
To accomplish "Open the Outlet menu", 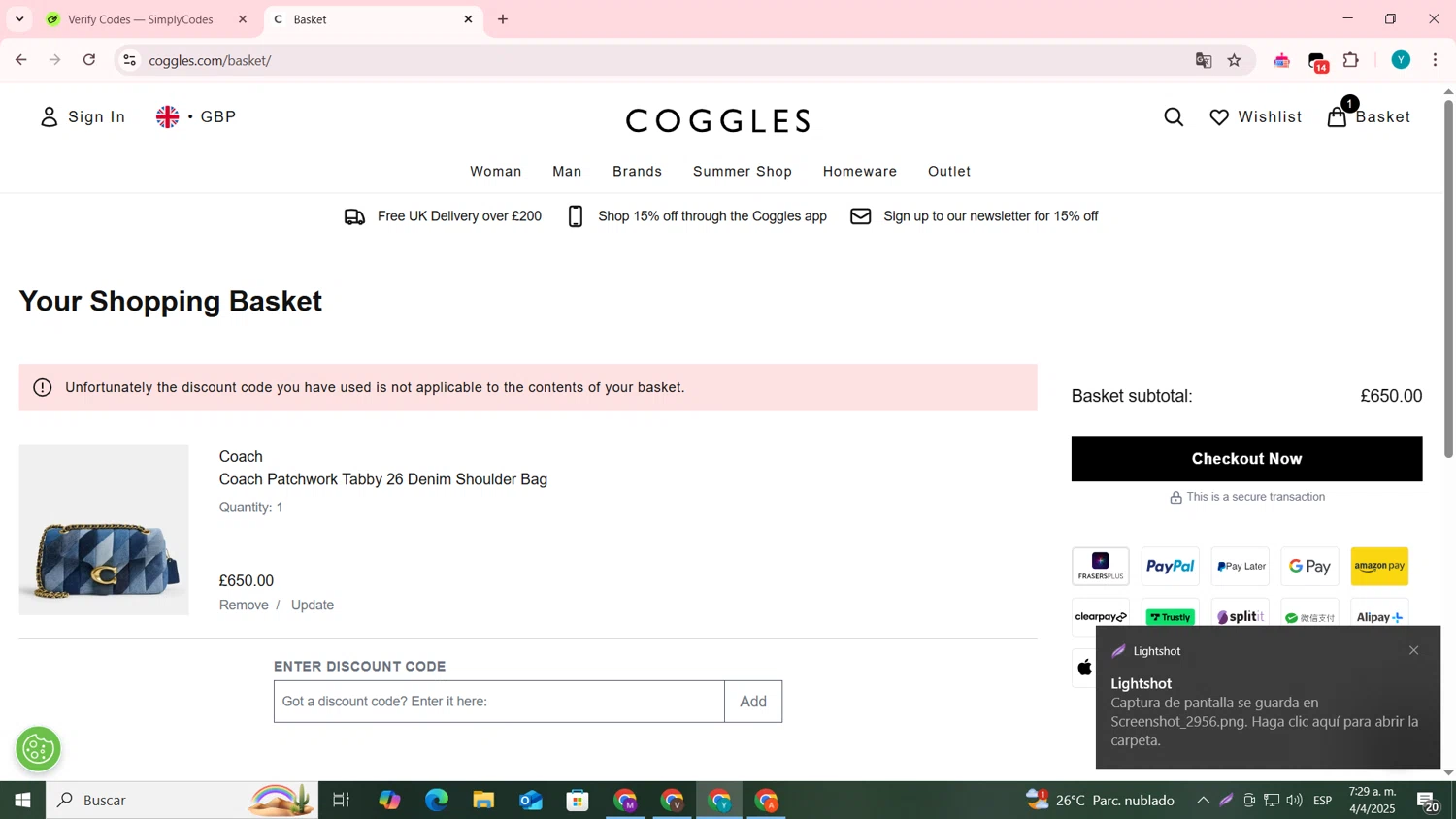I will click(949, 172).
